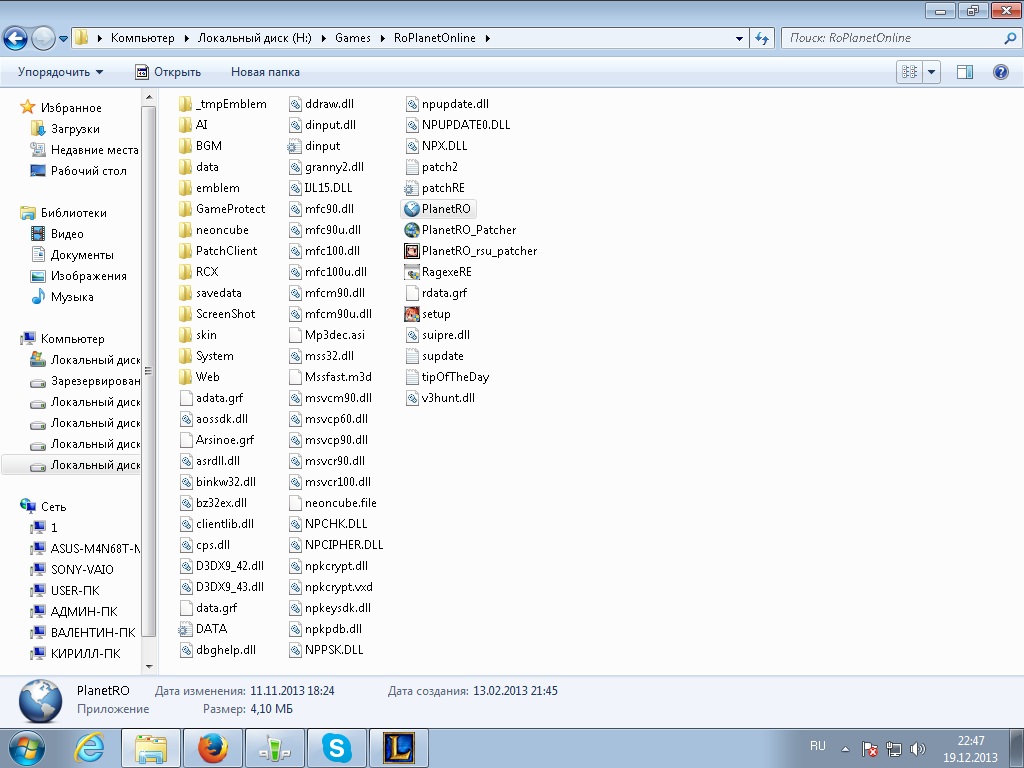1024x768 pixels.
Task: Click Новая папка button
Action: pos(265,72)
